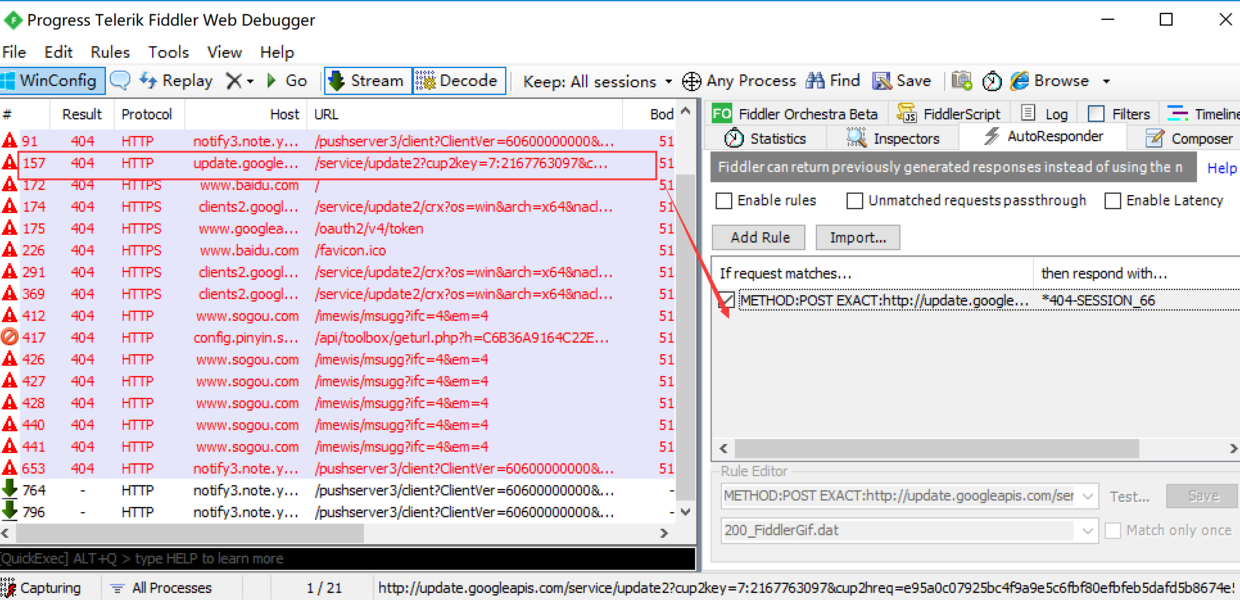Open the Browse launcher
The image size is (1240, 600).
(1050, 81)
